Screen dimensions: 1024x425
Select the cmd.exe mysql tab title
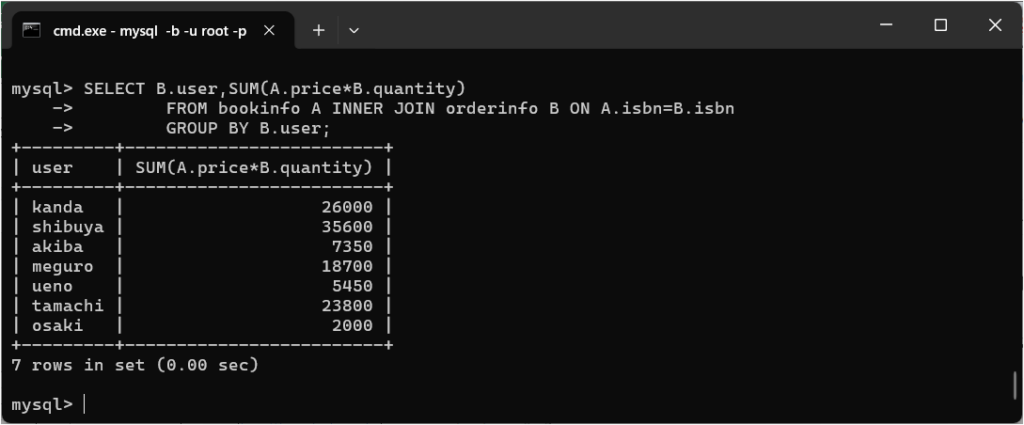coord(149,30)
